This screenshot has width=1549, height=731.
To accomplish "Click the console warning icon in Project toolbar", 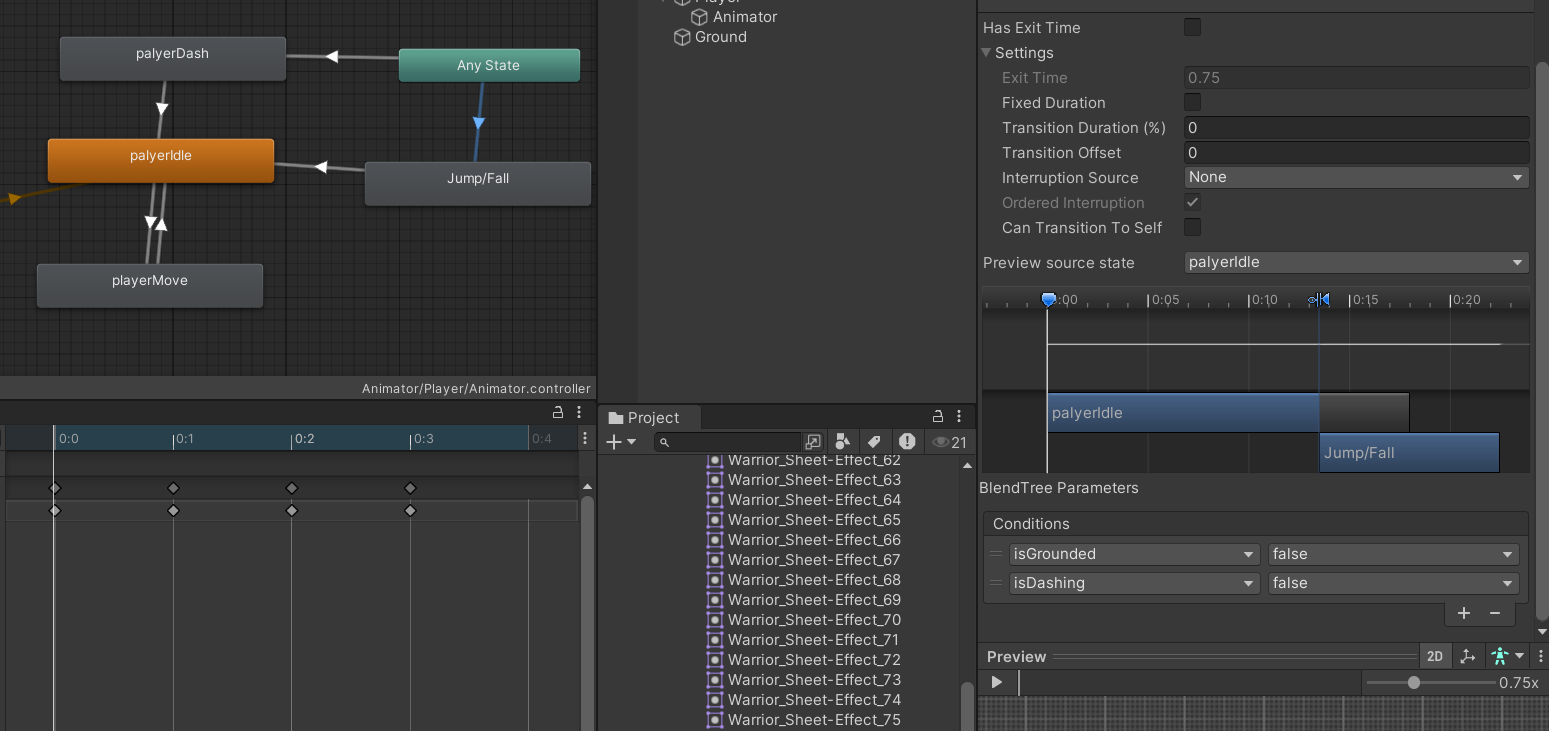I will (x=907, y=441).
